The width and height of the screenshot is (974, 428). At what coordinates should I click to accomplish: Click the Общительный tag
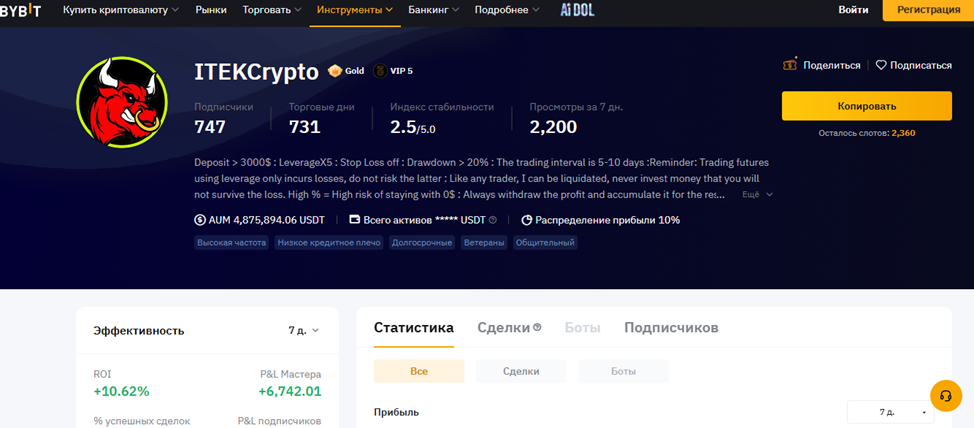click(545, 242)
